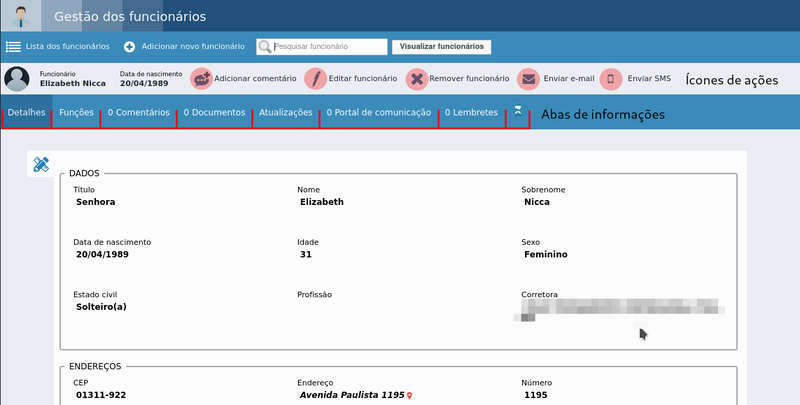Screen dimensions: 800x405
Task: Click the Enviar e-mail envelope icon
Action: (x=529, y=79)
